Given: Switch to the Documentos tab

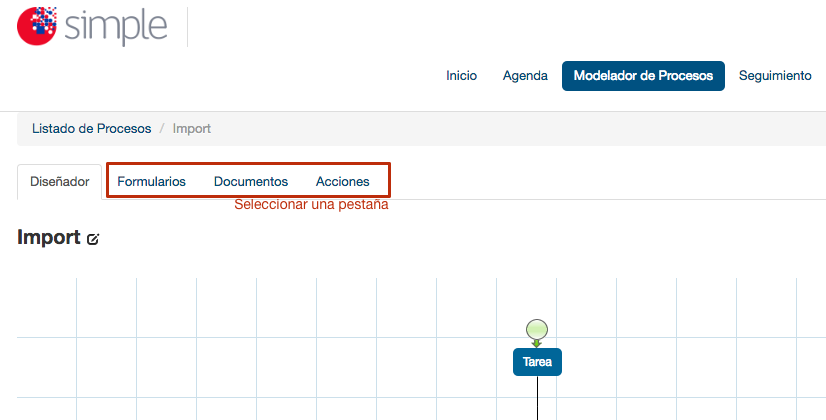Looking at the screenshot, I should pyautogui.click(x=251, y=182).
